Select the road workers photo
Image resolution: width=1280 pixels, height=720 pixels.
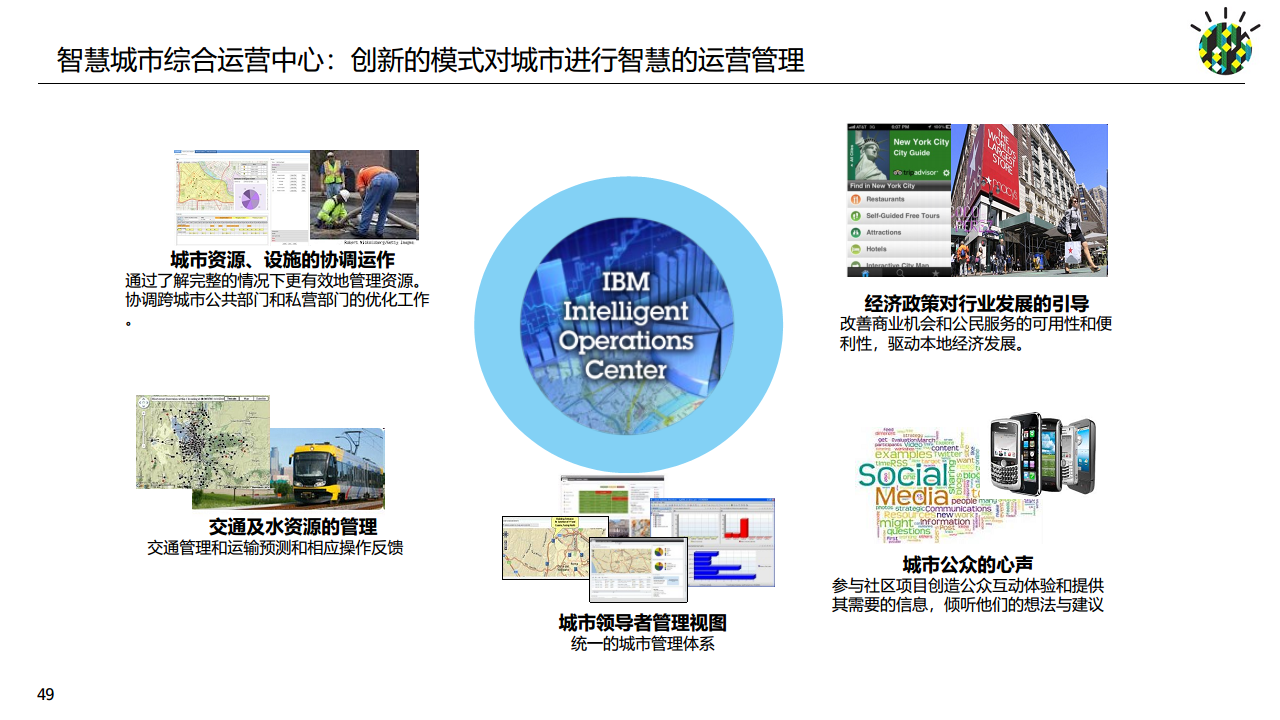point(364,194)
